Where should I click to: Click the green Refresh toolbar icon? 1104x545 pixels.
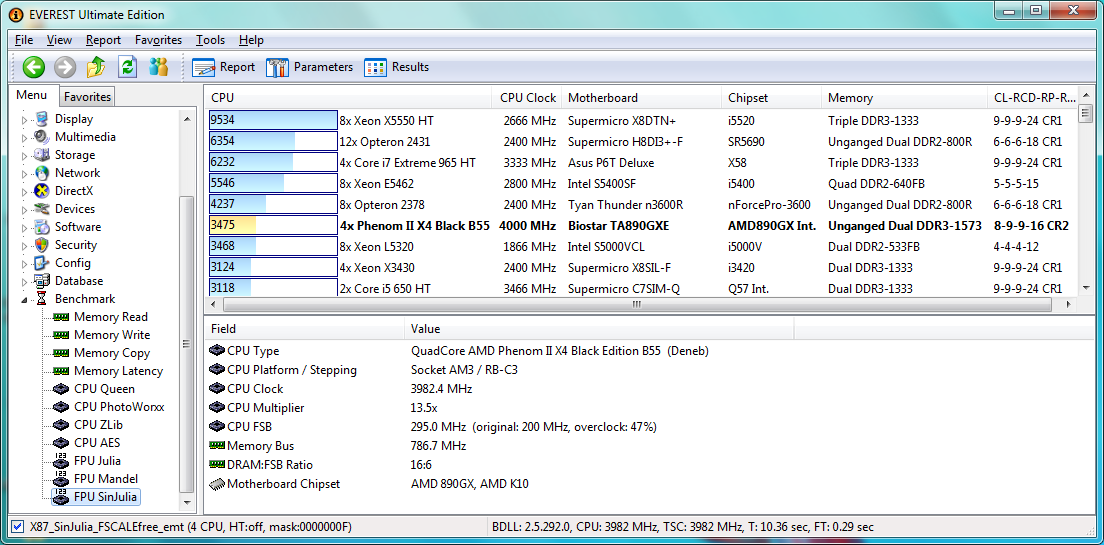click(127, 67)
